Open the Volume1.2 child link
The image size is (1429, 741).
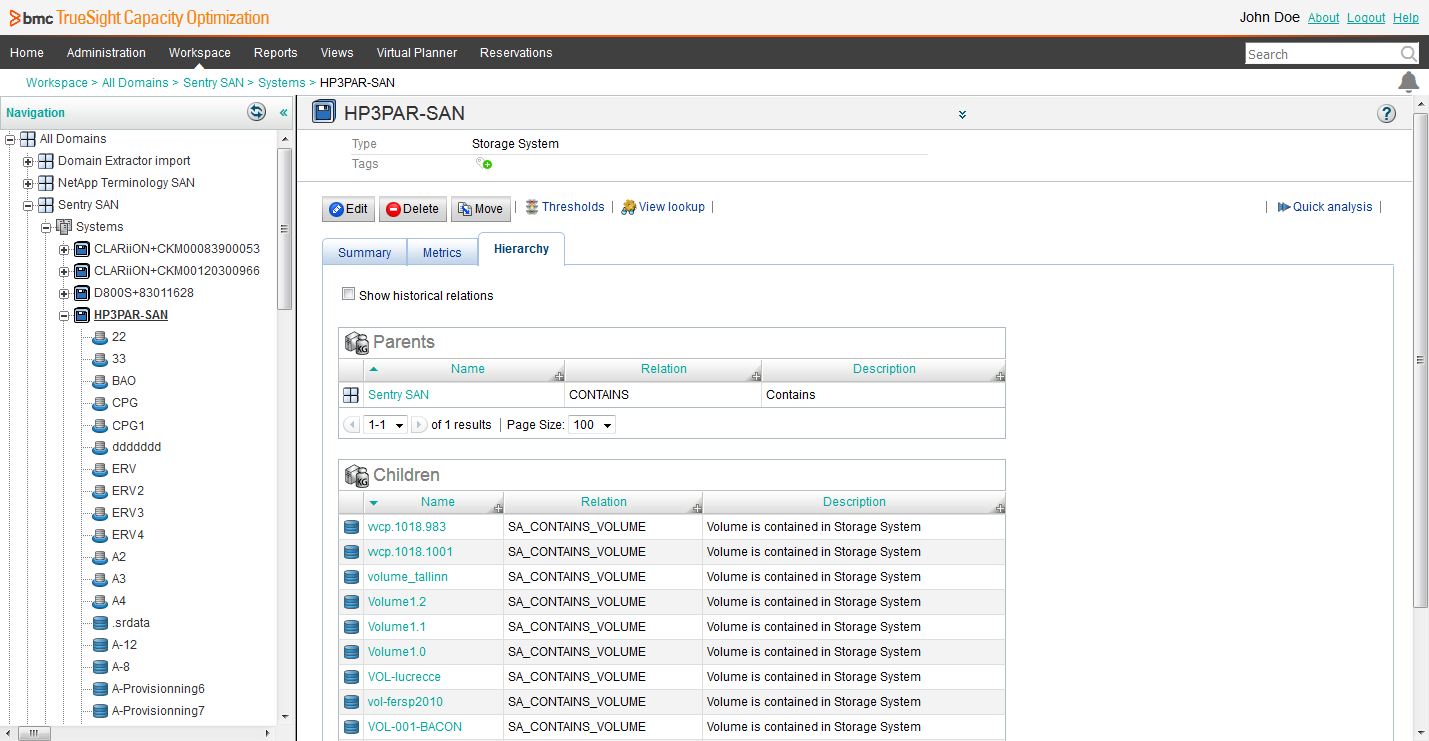(397, 602)
